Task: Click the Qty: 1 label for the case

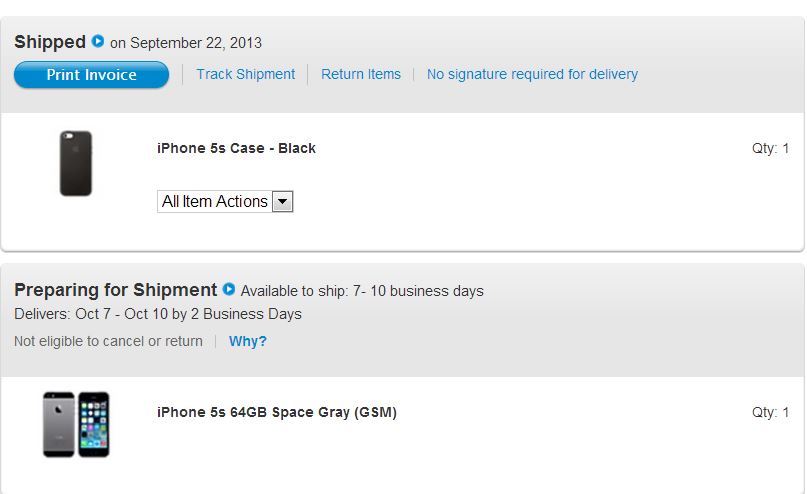Action: click(770, 148)
